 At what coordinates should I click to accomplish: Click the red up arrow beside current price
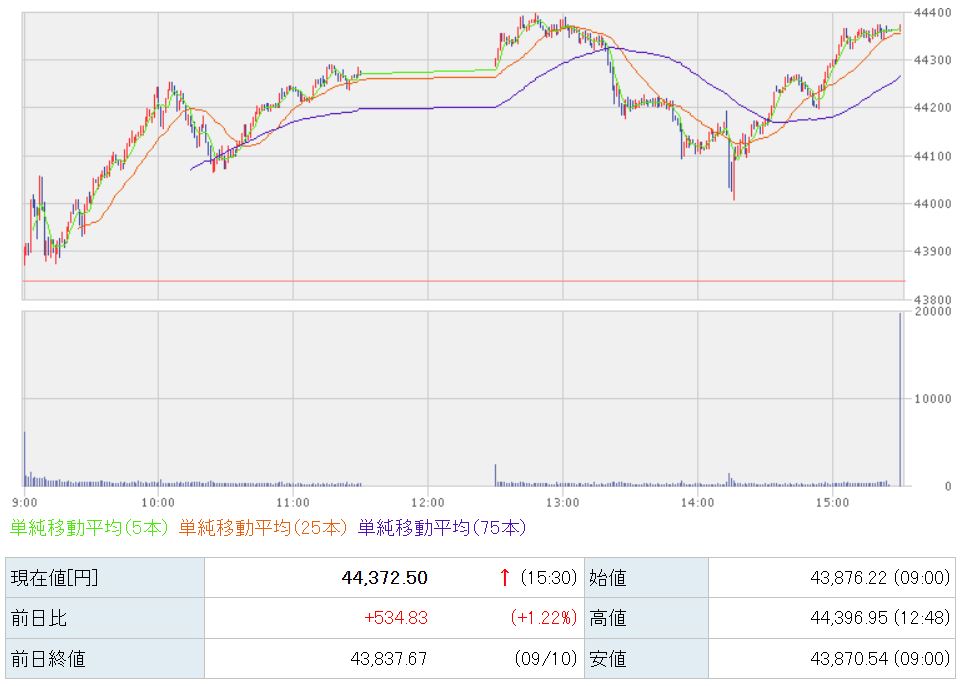[x=504, y=577]
